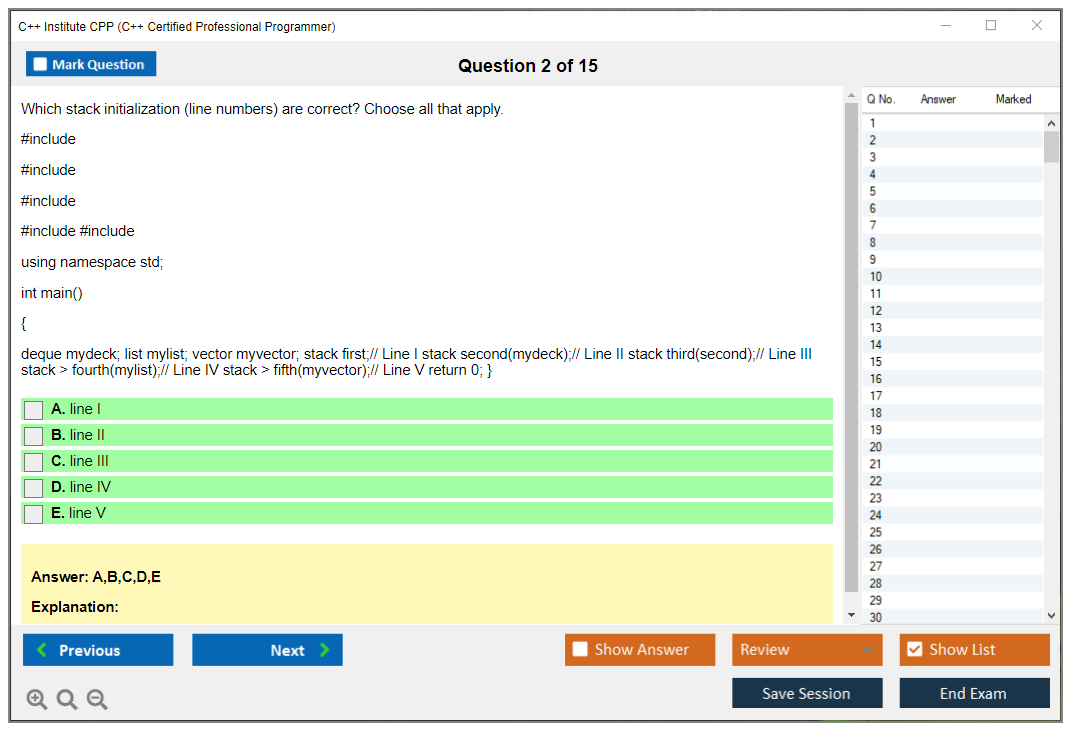Maximize the exam window
The height and width of the screenshot is (735, 1075).
991,26
